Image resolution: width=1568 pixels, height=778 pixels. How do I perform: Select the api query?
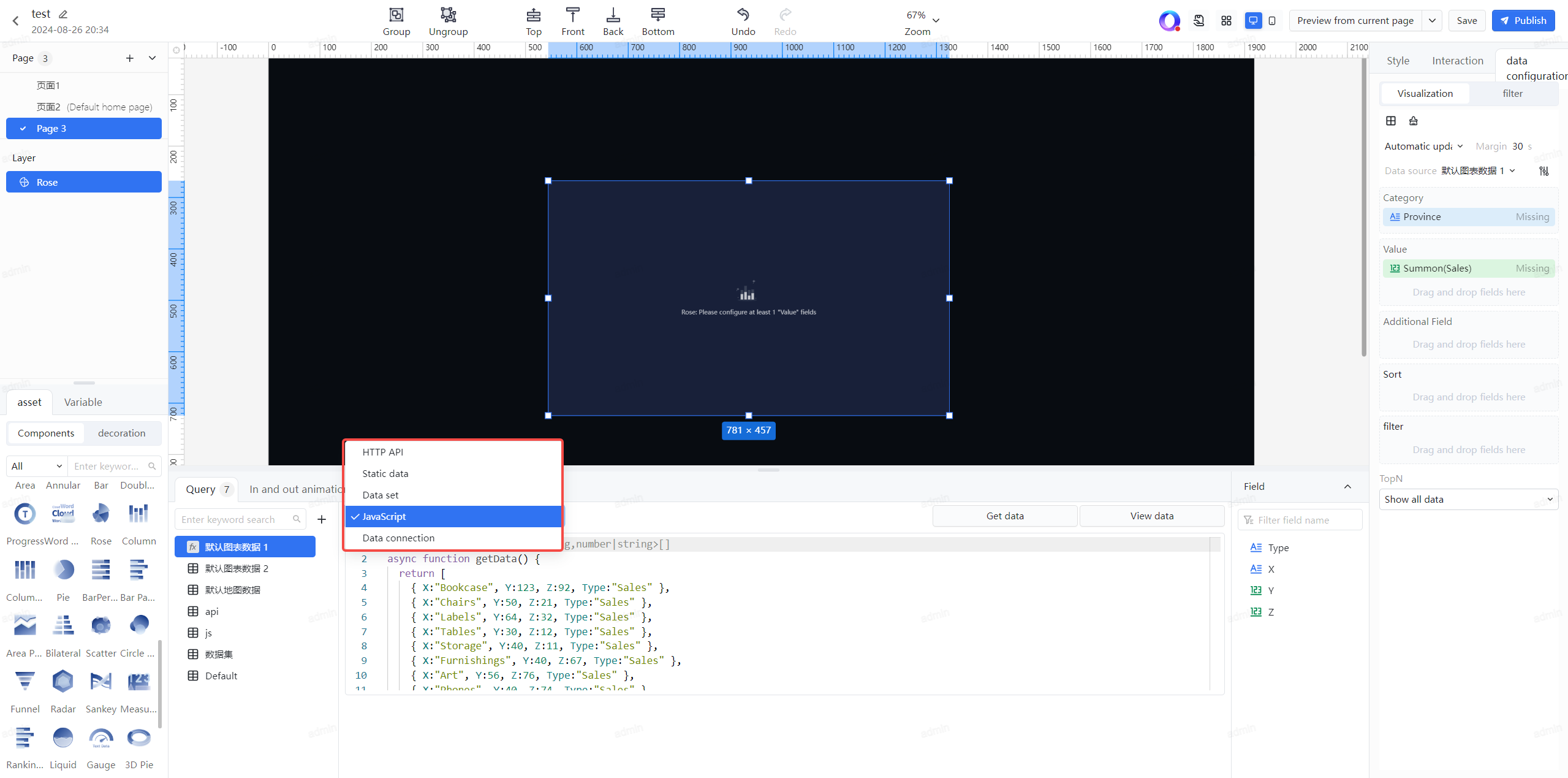pos(245,611)
